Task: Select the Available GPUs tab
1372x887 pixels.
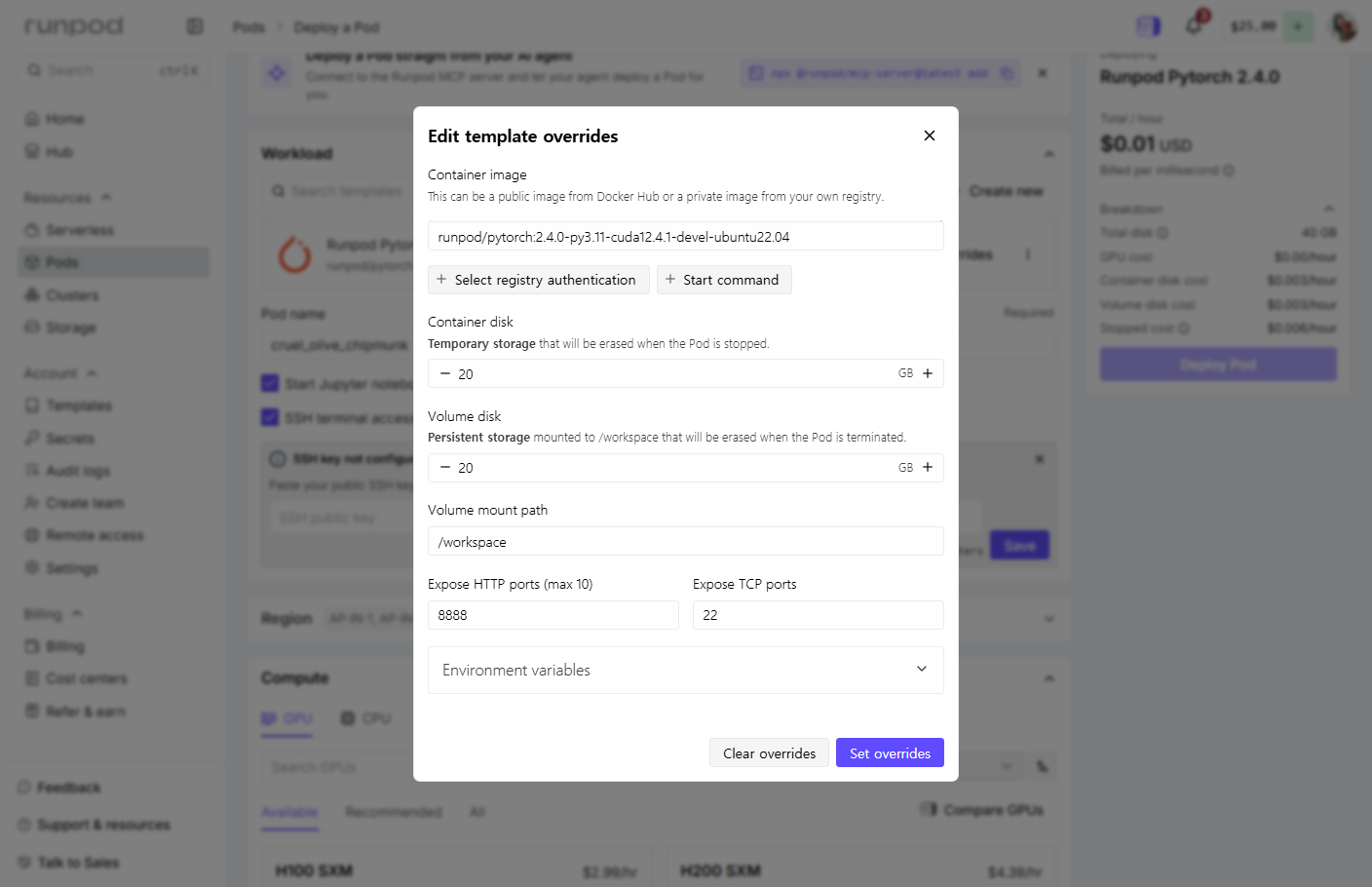Action: coord(289,812)
